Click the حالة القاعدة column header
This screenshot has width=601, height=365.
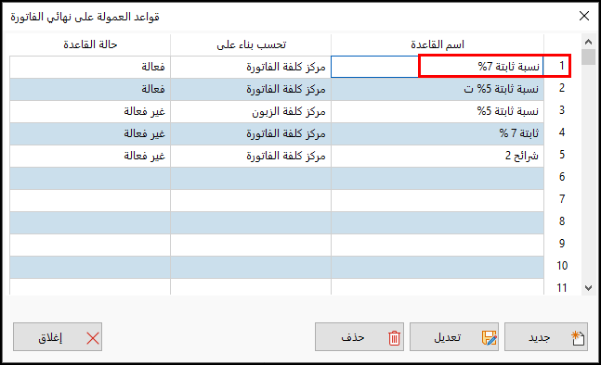pos(90,45)
